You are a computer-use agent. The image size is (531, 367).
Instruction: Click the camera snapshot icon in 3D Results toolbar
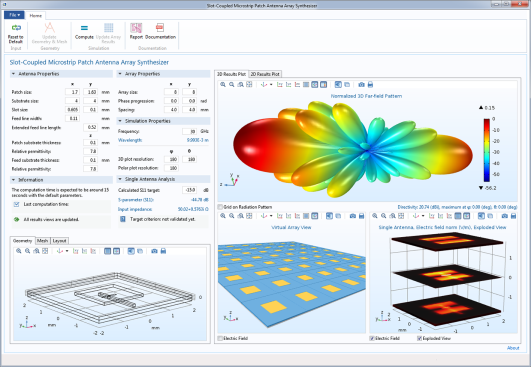click(361, 85)
